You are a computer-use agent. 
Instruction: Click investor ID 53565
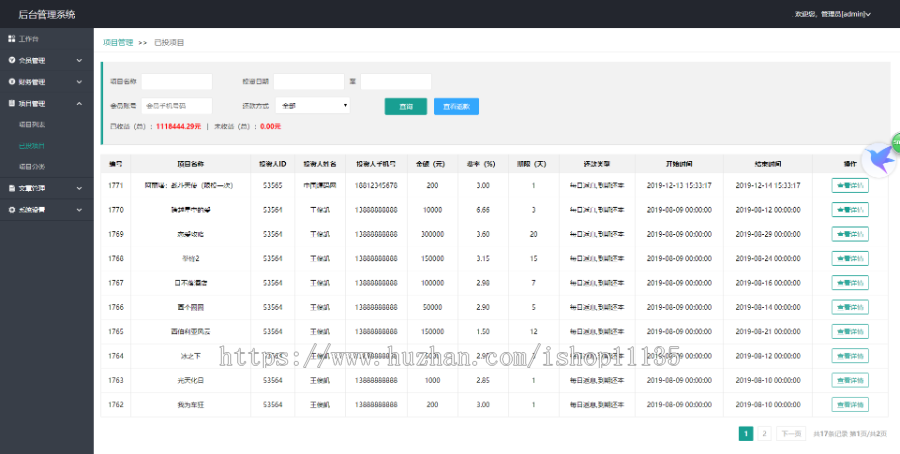273,185
